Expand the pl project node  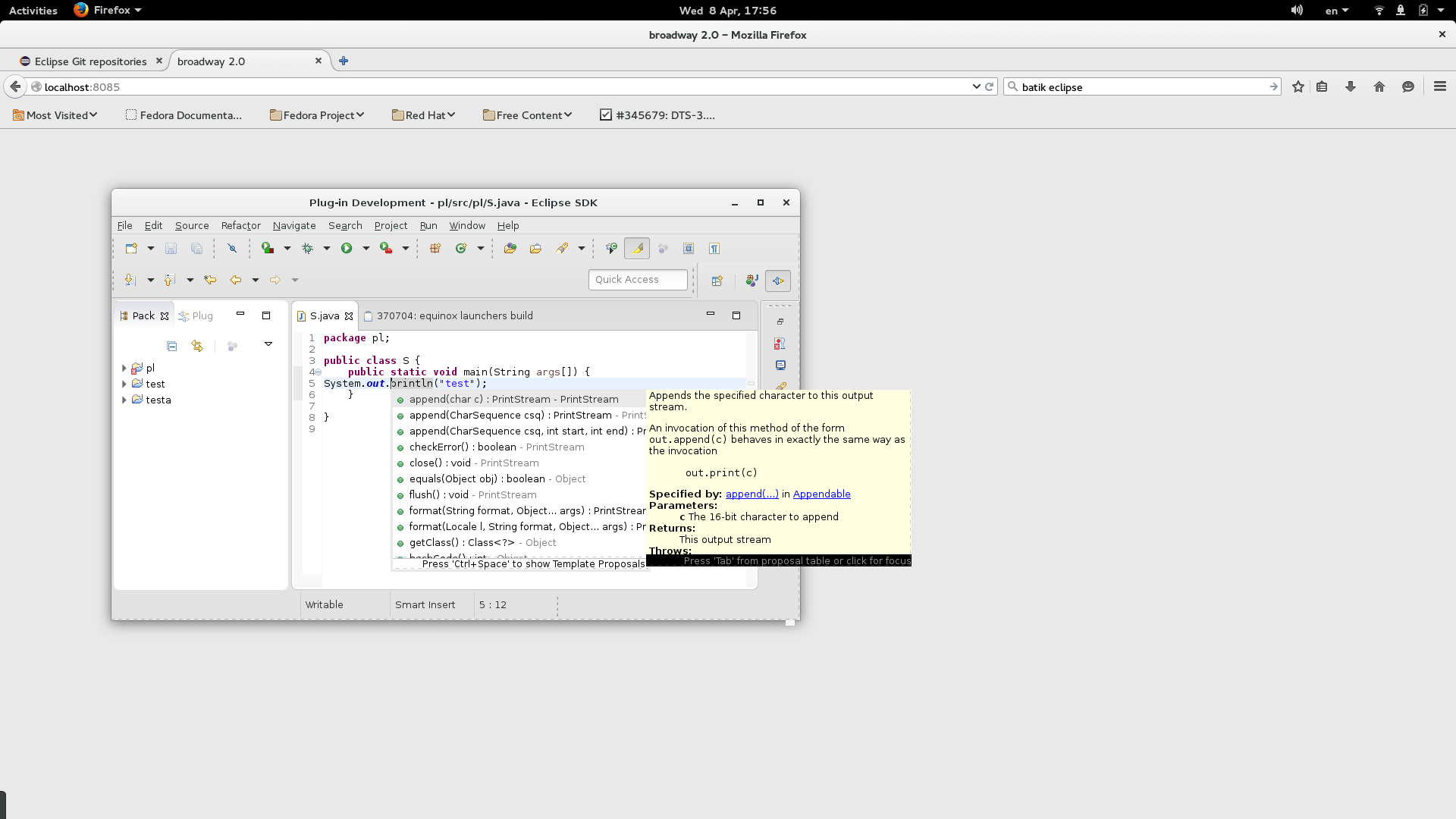click(124, 368)
